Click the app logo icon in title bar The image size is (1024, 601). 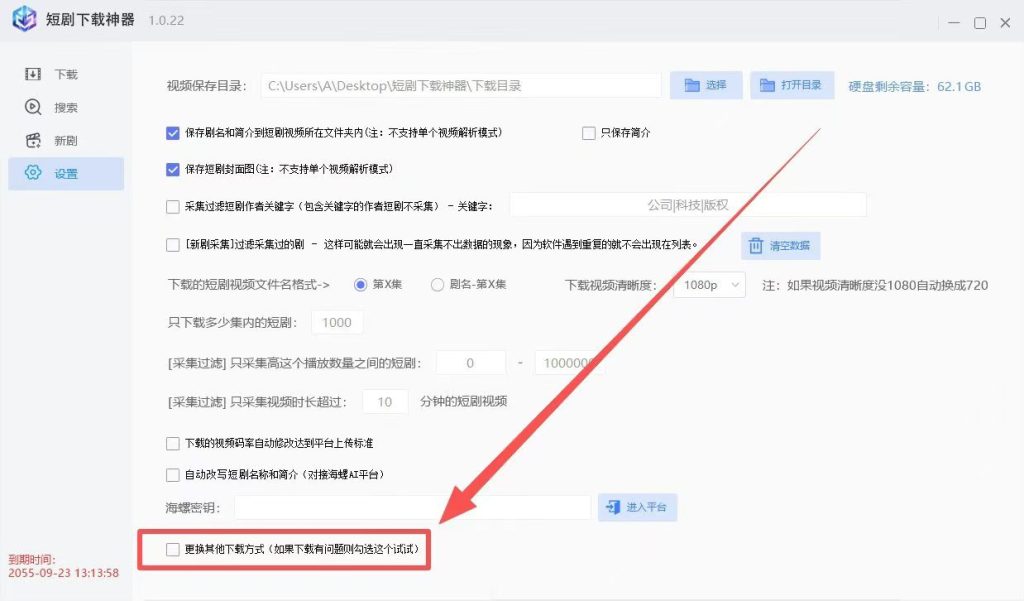(x=24, y=18)
